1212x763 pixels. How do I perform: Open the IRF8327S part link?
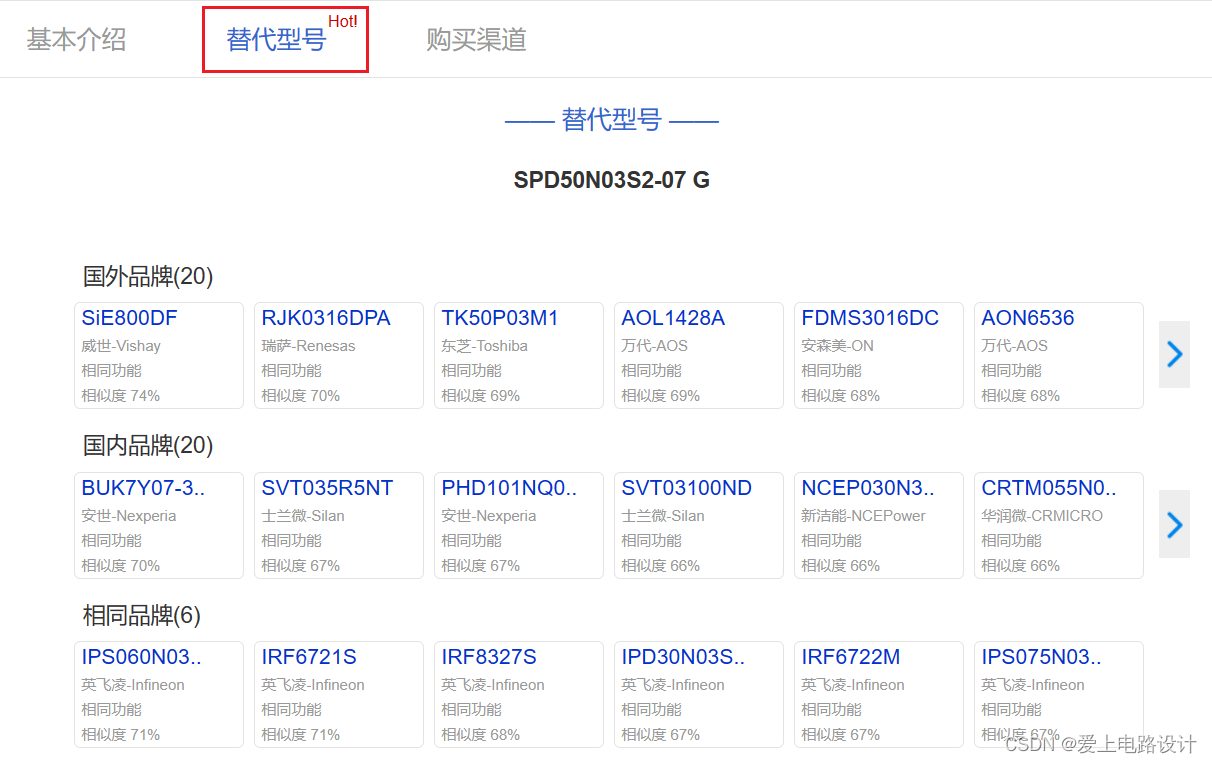(x=489, y=657)
